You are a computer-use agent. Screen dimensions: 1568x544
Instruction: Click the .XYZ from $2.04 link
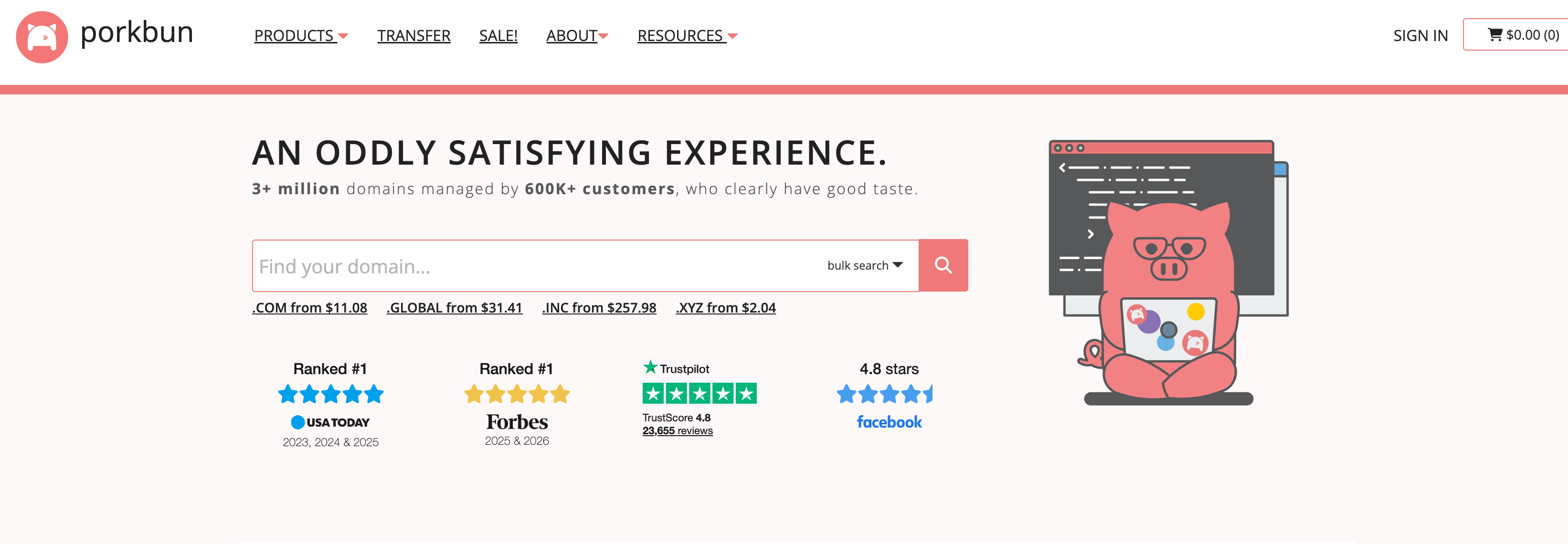pyautogui.click(x=726, y=308)
